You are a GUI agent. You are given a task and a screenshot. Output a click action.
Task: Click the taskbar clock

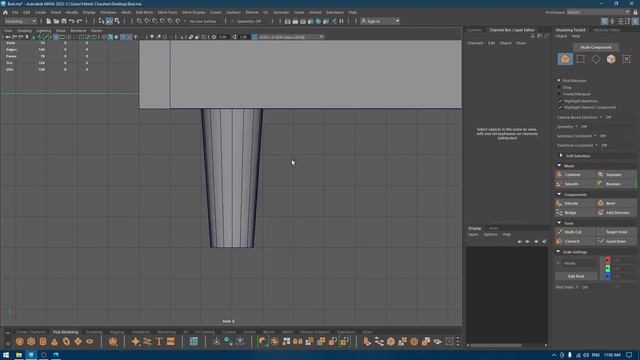click(611, 355)
